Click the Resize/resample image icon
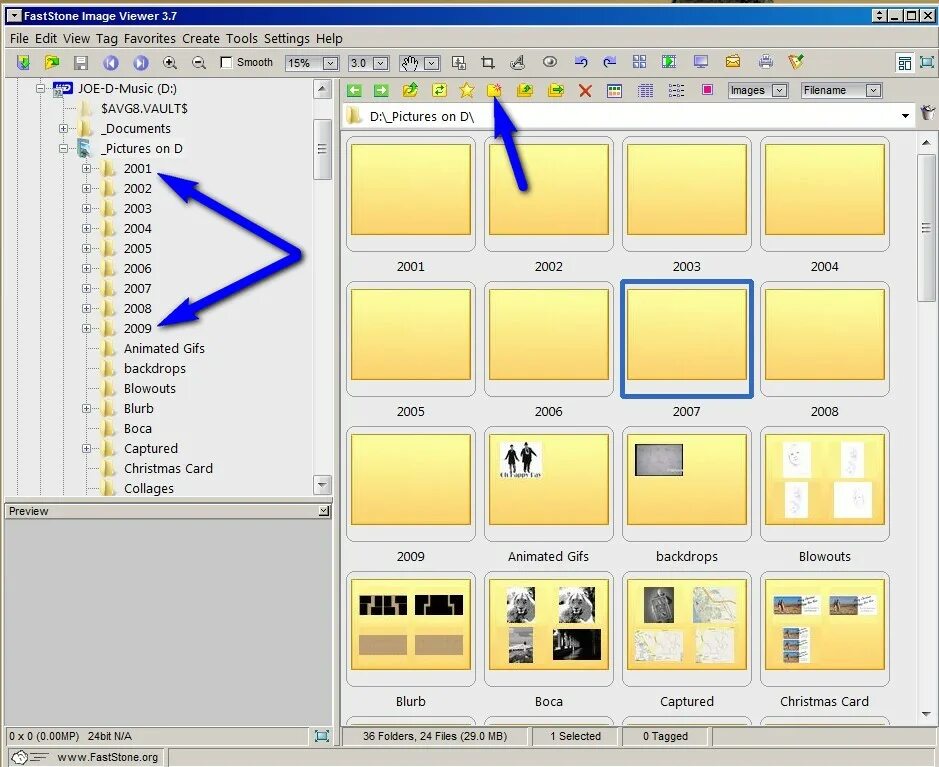 pyautogui.click(x=459, y=62)
